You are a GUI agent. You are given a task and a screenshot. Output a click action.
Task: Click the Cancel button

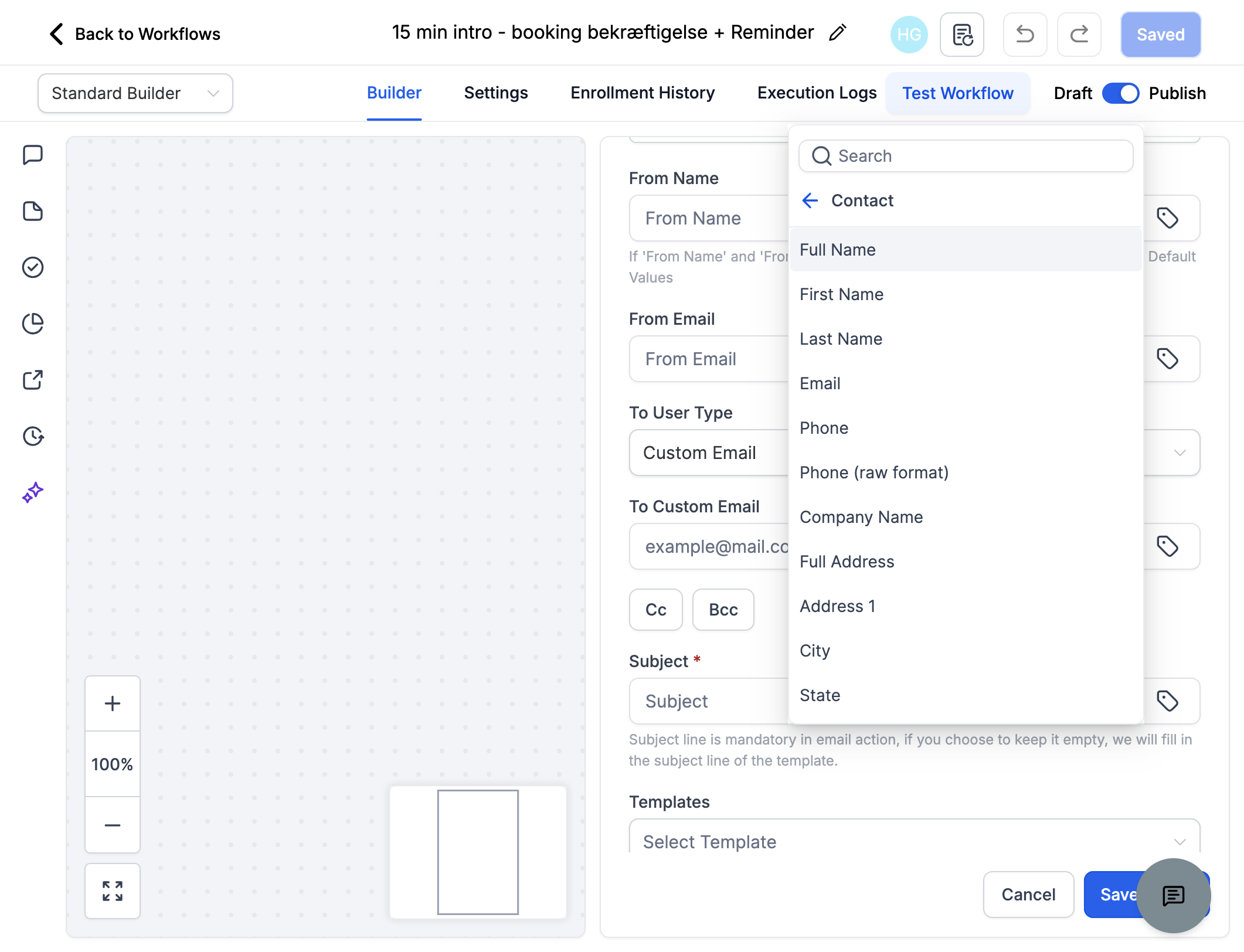pyautogui.click(x=1028, y=895)
